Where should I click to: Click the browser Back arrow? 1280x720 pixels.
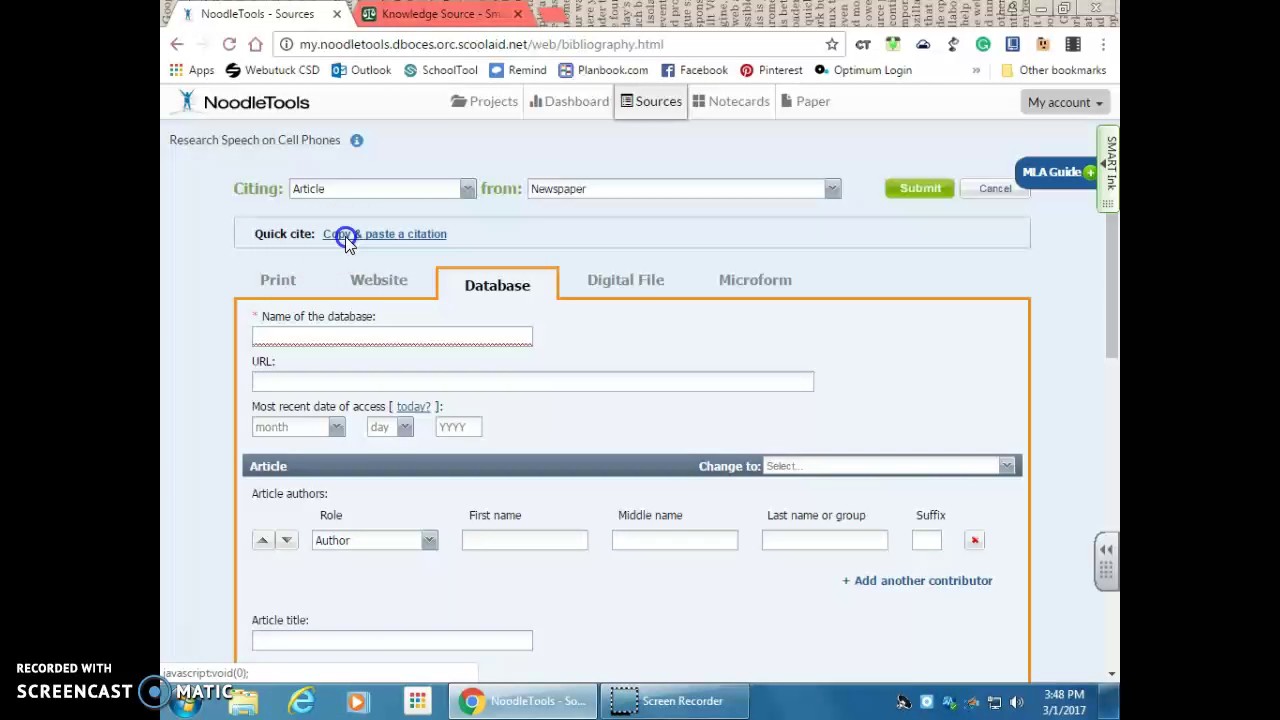(x=177, y=44)
